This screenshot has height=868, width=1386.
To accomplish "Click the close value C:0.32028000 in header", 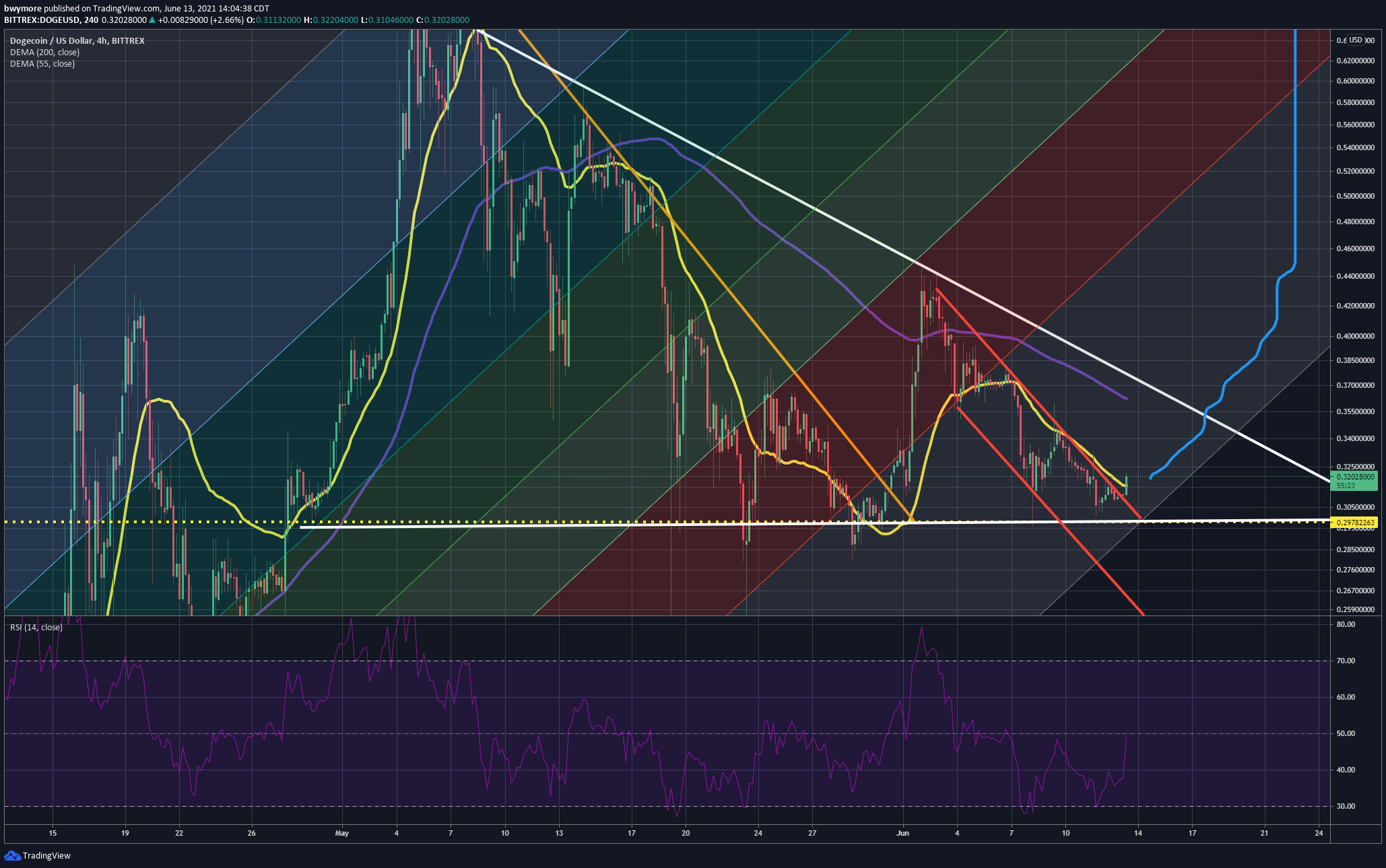I will (x=443, y=20).
